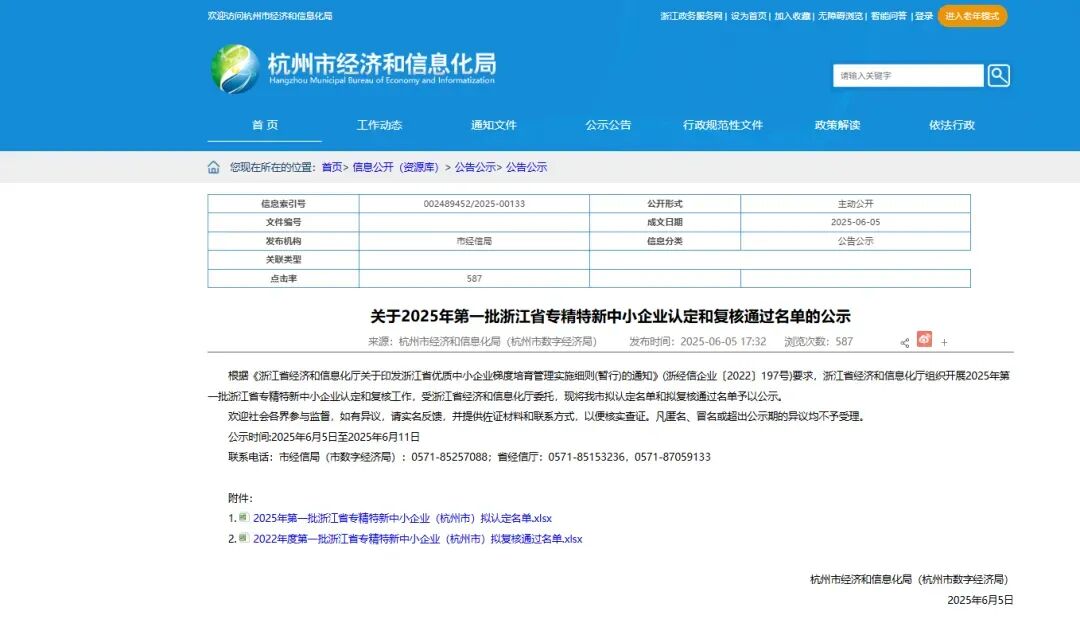Open the 政策解读 navigation tab
The height and width of the screenshot is (627, 1080).
tap(838, 125)
